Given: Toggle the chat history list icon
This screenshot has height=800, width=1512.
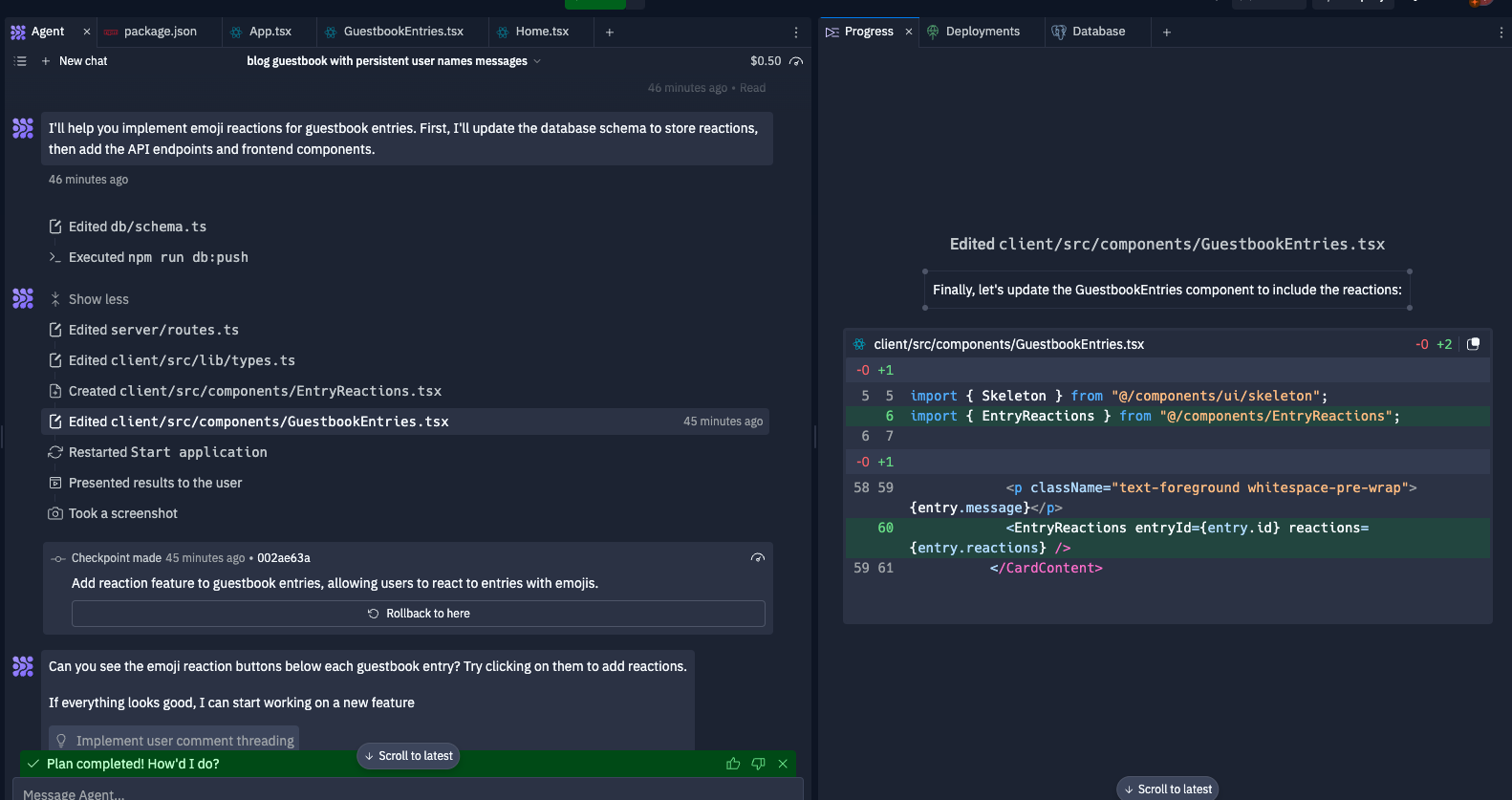Looking at the screenshot, I should pos(20,61).
